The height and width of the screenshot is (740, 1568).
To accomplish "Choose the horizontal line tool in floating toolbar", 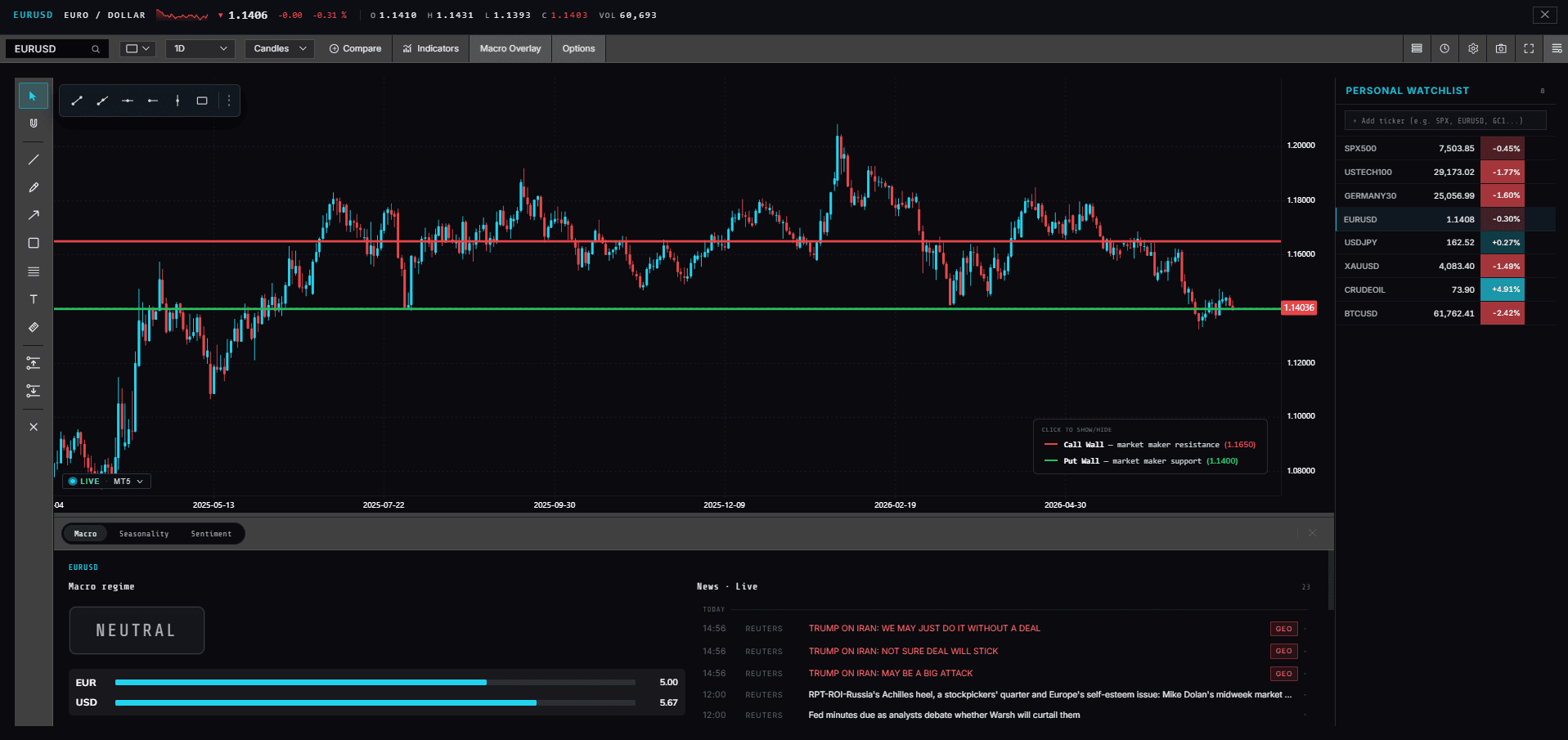I will (x=128, y=101).
